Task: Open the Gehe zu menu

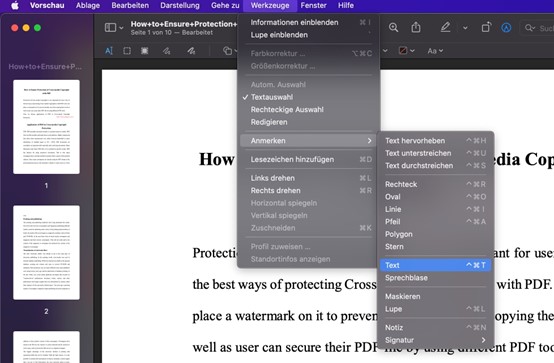Action: [x=225, y=5]
